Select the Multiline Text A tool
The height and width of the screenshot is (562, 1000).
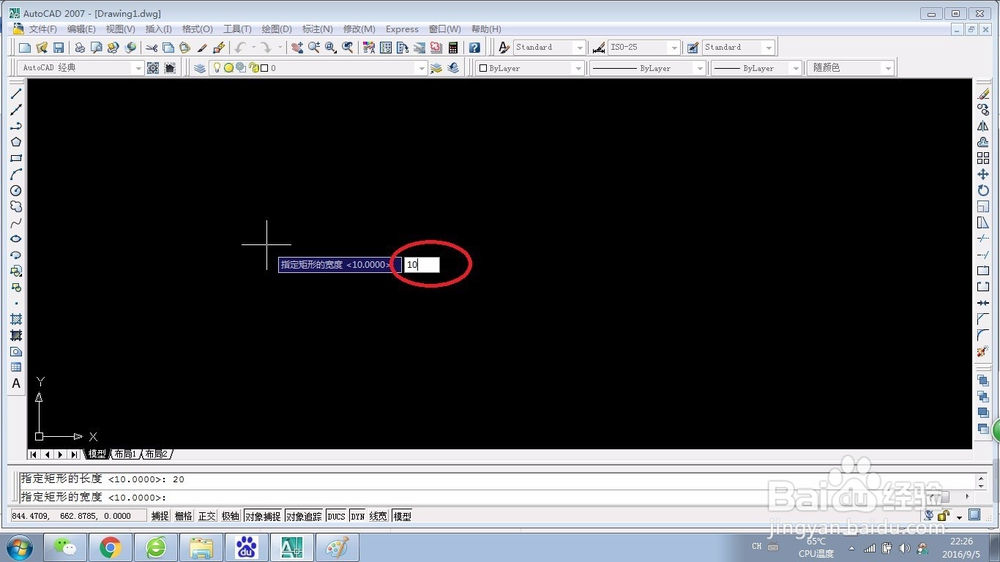click(16, 383)
